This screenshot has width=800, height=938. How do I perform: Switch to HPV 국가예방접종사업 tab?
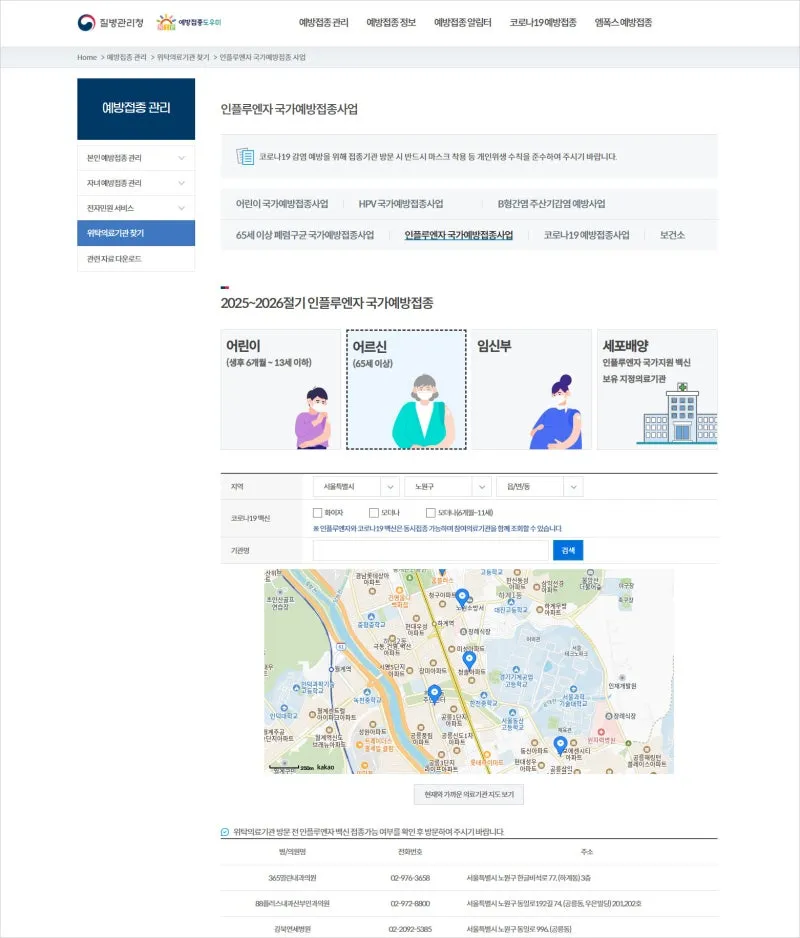(x=400, y=204)
